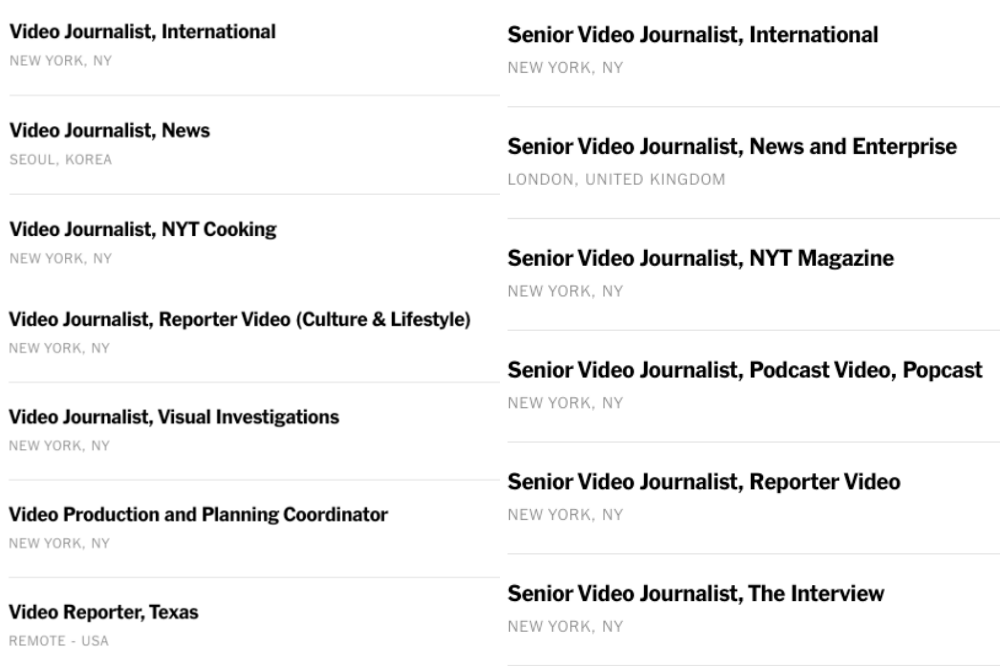The image size is (1000, 667).
Task: View Senior Video Journalist, NYT Magazine job
Action: [x=701, y=258]
